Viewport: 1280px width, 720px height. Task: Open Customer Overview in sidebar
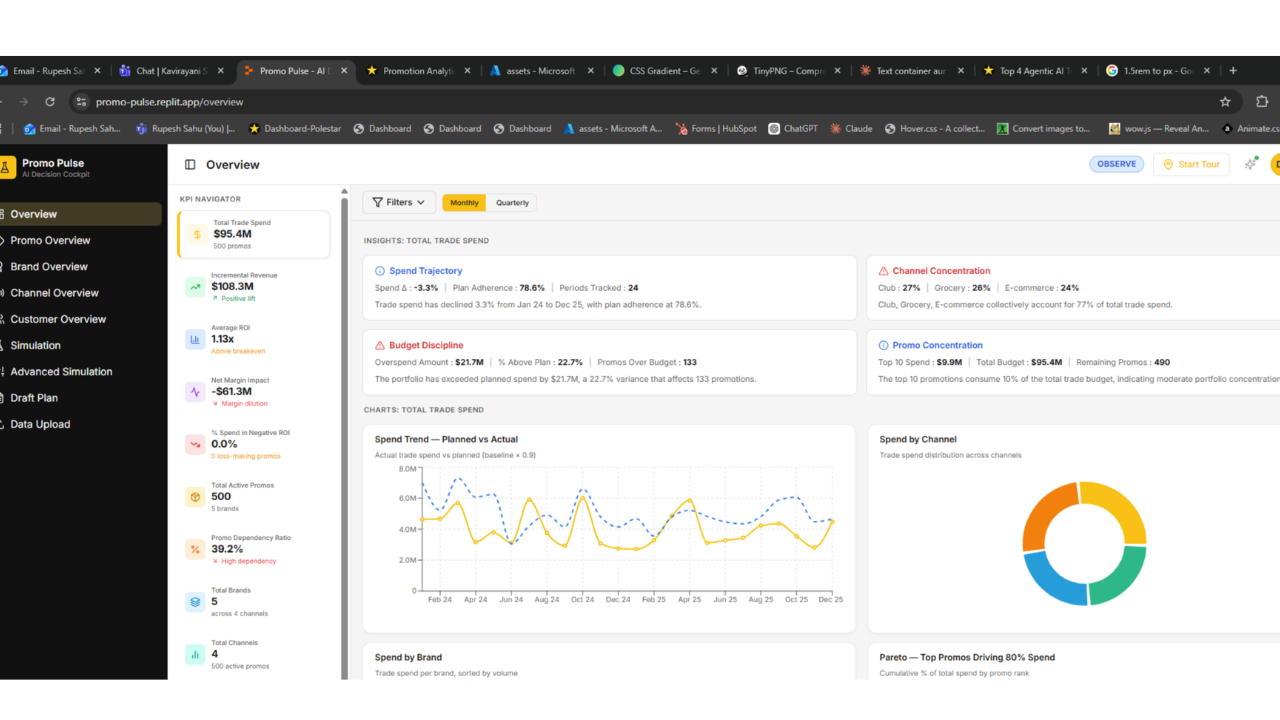(58, 319)
